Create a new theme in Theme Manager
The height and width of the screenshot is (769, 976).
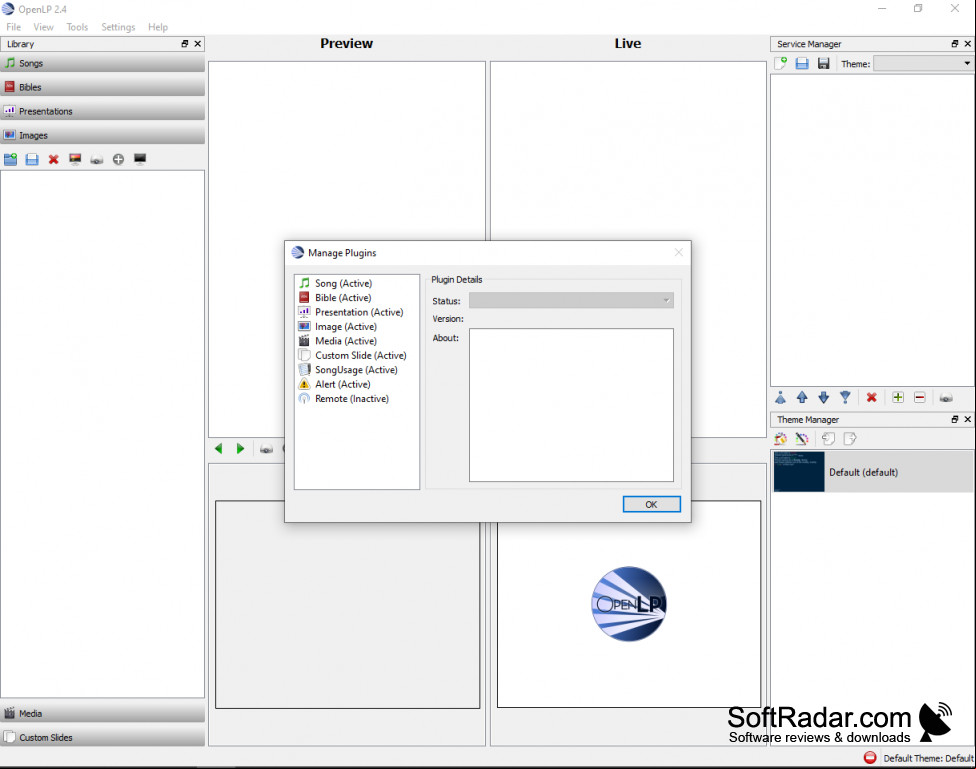tap(781, 438)
